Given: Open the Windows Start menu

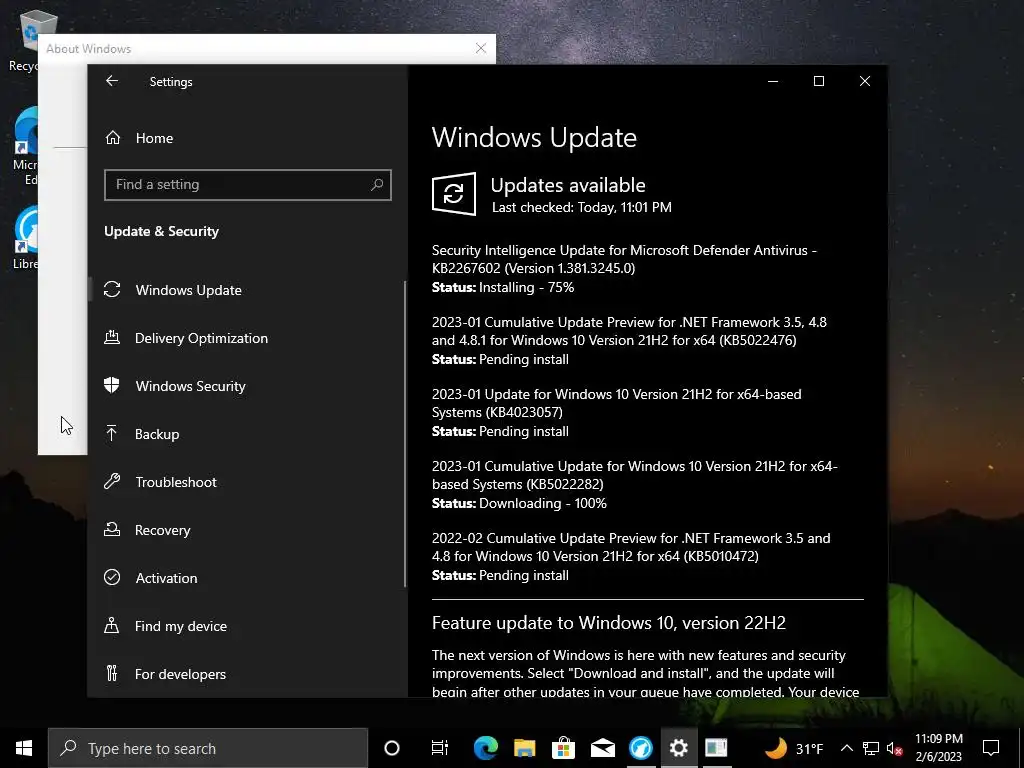Looking at the screenshot, I should (24, 748).
